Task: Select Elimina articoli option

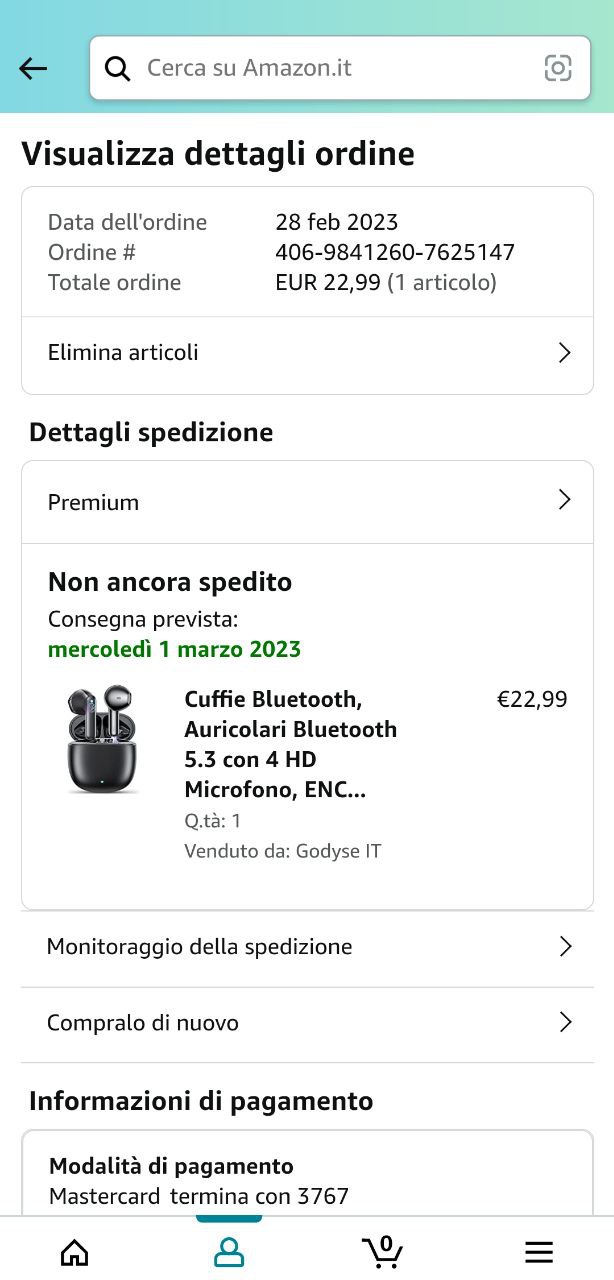Action: [x=123, y=353]
